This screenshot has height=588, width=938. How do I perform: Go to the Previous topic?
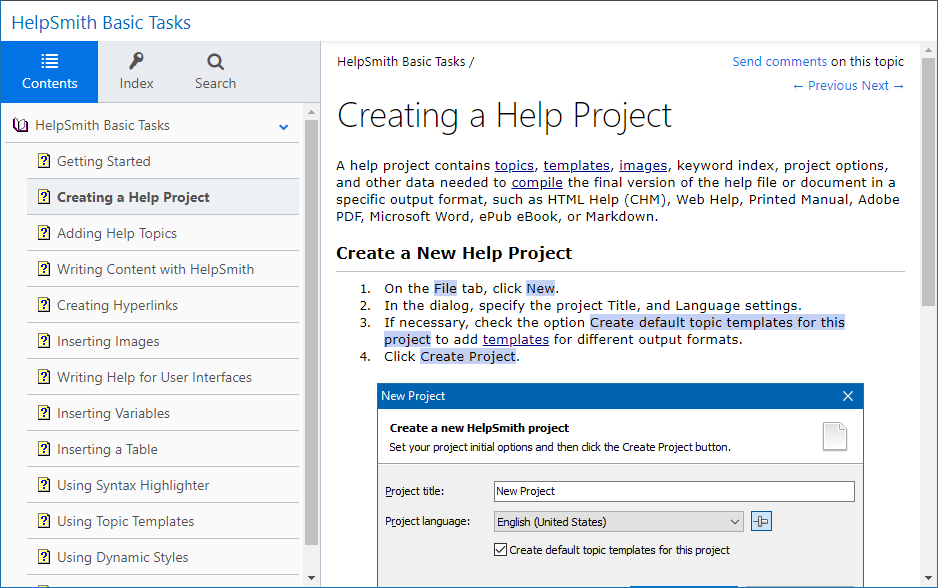coord(824,86)
